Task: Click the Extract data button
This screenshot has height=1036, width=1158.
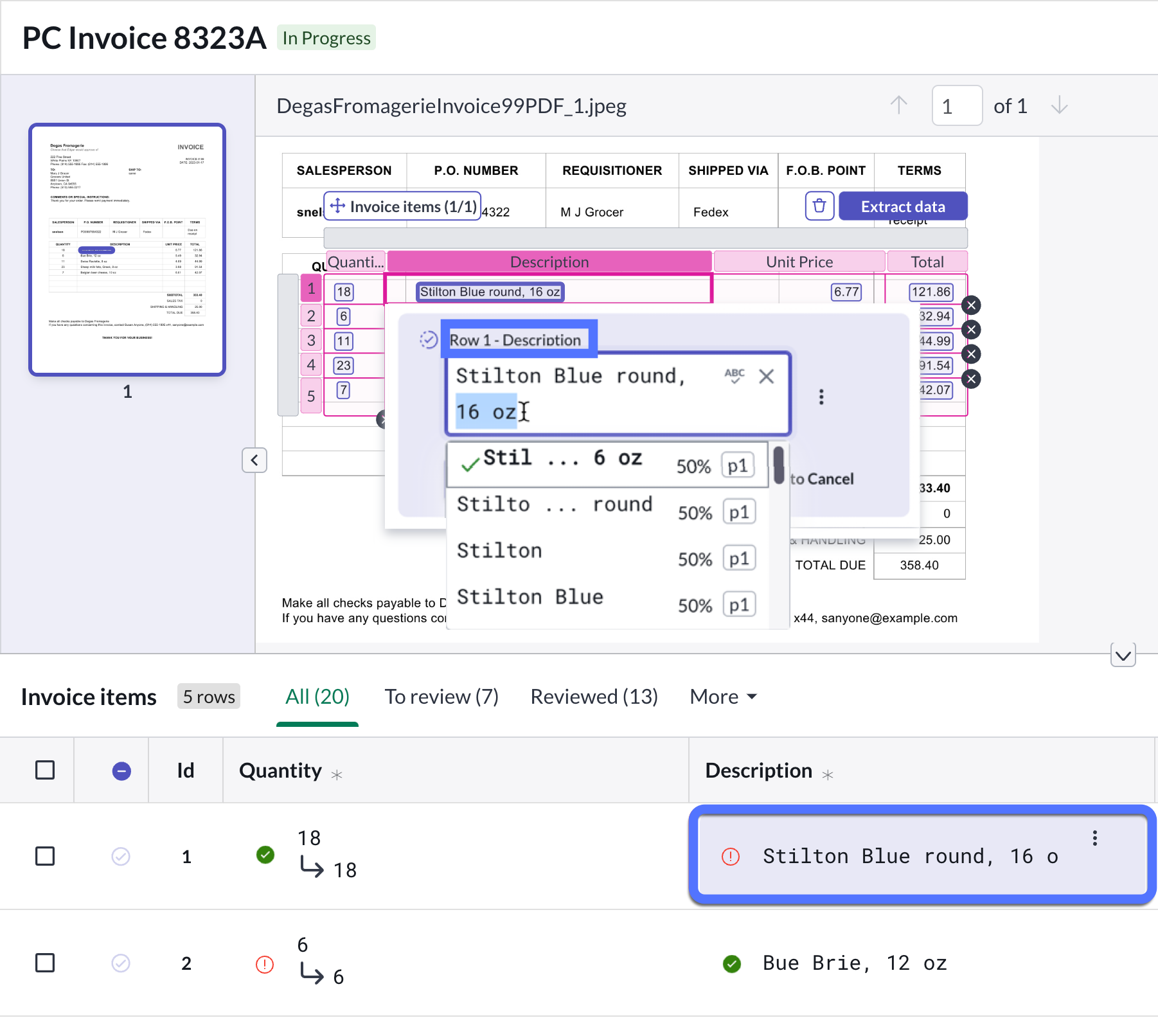Action: coord(903,206)
